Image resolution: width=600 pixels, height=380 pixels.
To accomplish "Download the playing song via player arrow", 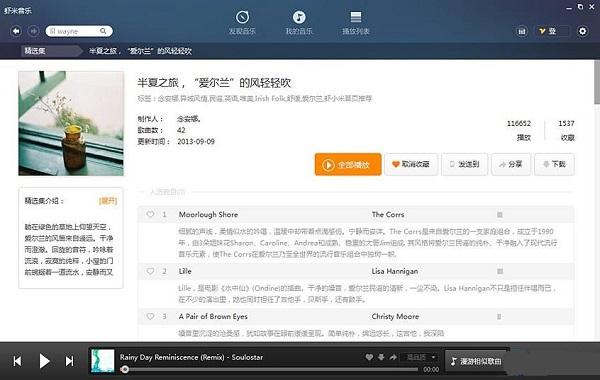I will point(381,357).
